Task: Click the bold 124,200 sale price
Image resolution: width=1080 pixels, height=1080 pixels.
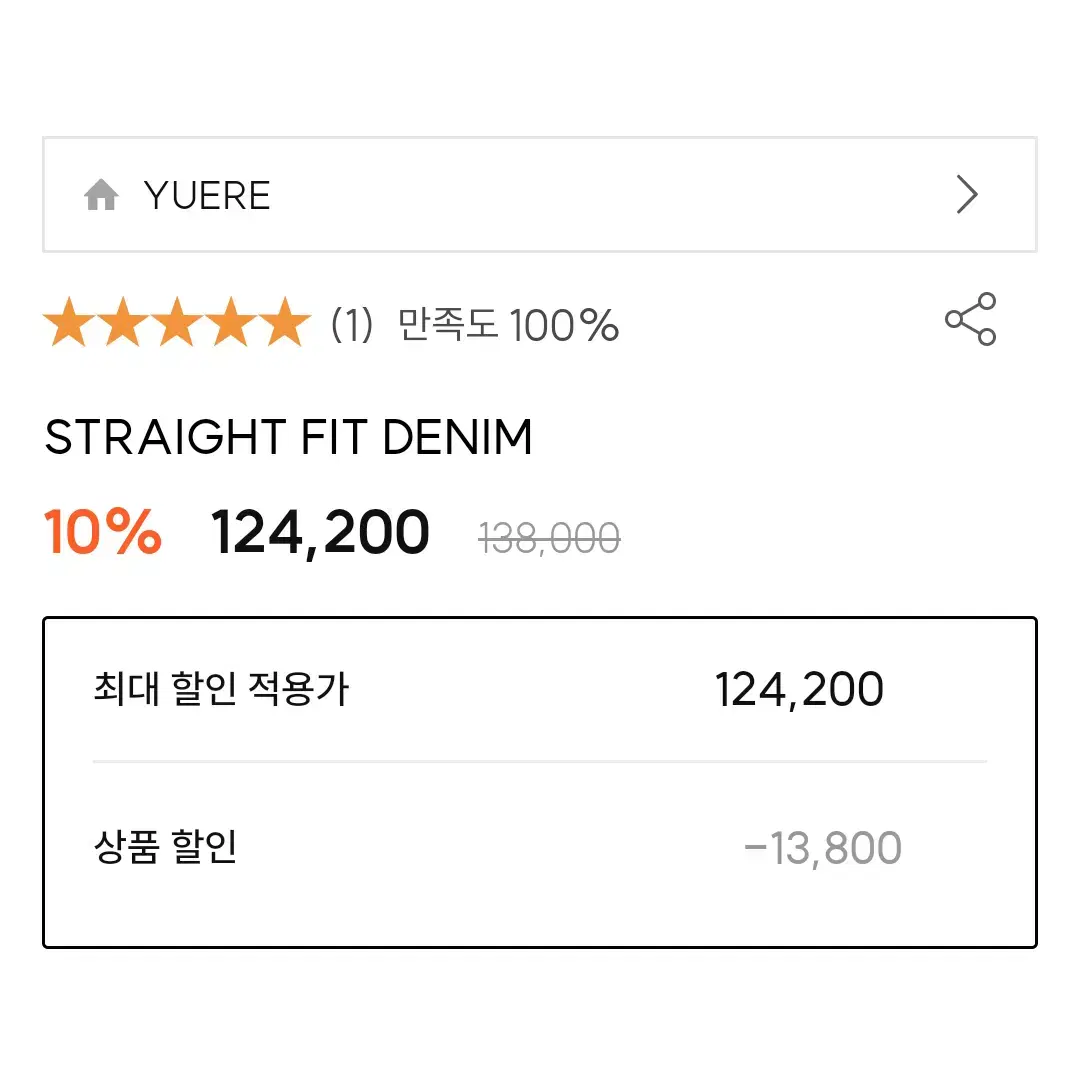Action: coord(320,532)
